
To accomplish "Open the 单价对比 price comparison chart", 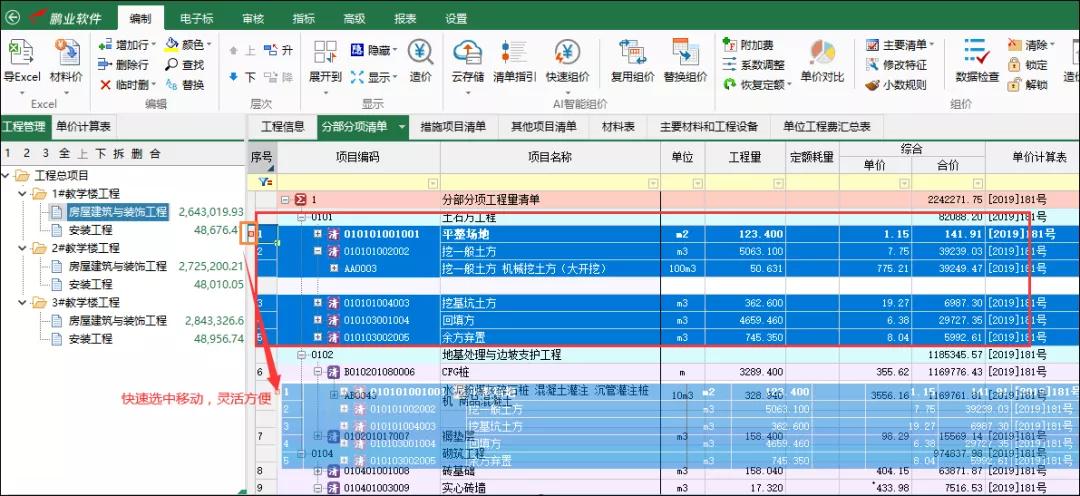I will [822, 55].
